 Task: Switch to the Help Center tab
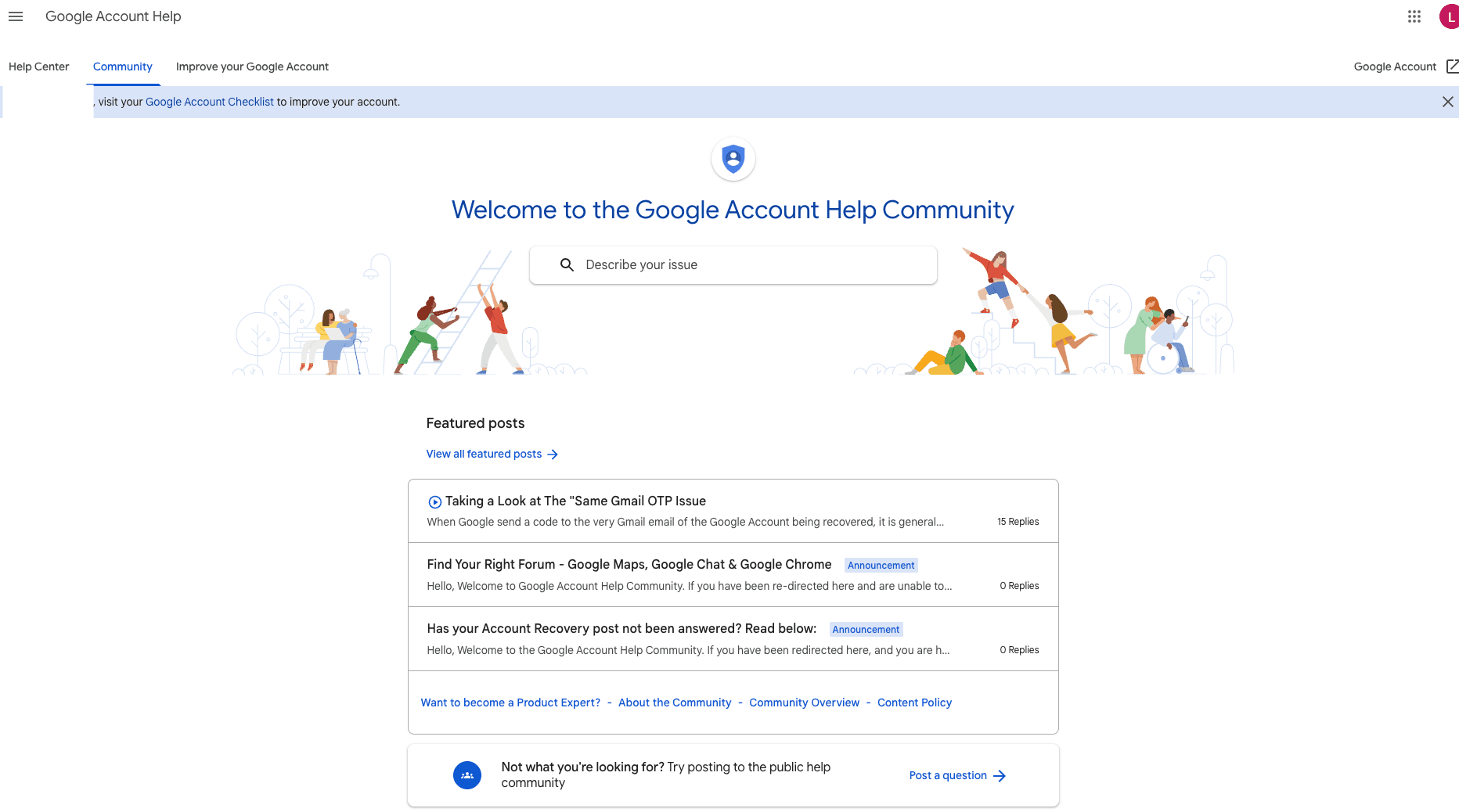click(x=39, y=66)
